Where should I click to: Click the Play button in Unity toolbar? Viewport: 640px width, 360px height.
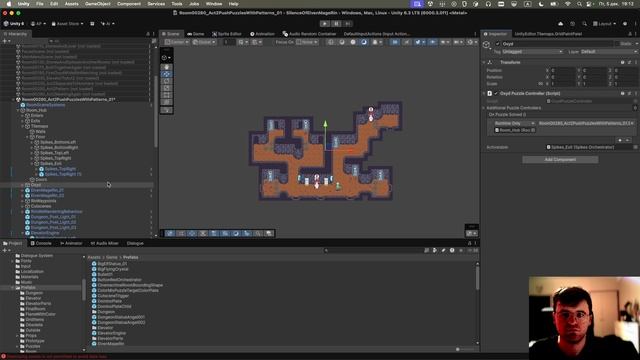tap(325, 24)
